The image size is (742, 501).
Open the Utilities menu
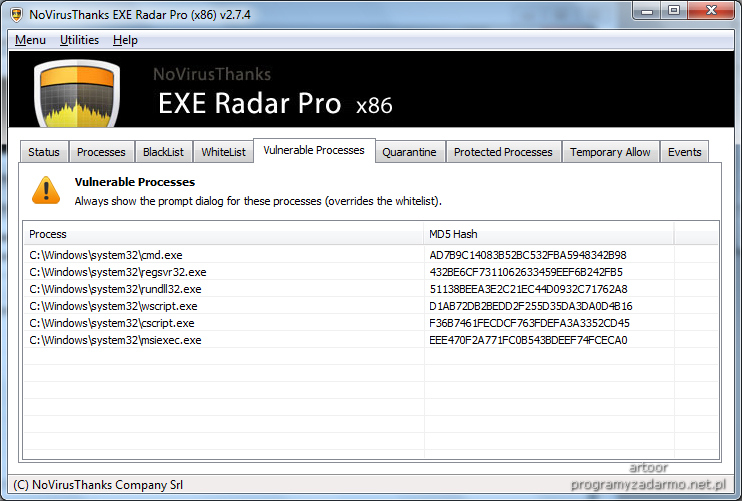click(x=80, y=40)
